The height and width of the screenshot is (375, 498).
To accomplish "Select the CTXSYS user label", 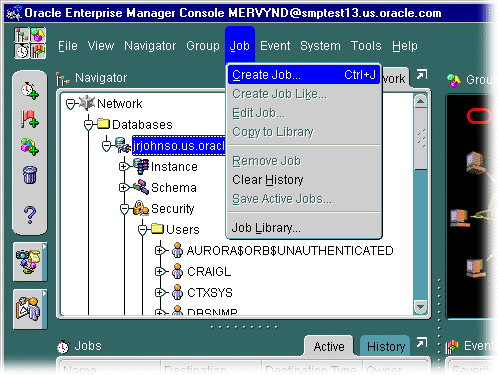I will click(210, 293).
